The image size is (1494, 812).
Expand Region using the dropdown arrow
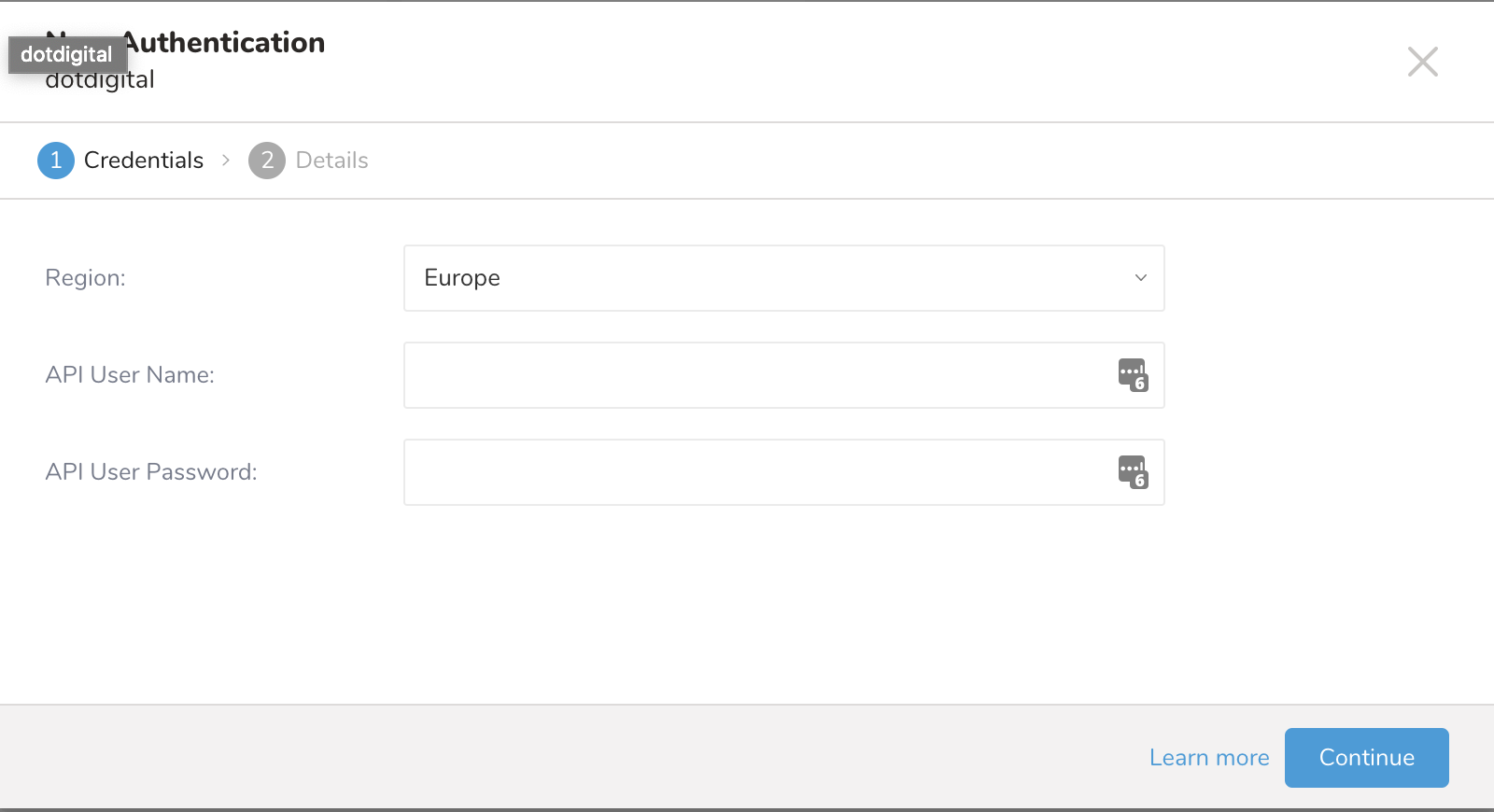(x=1140, y=278)
